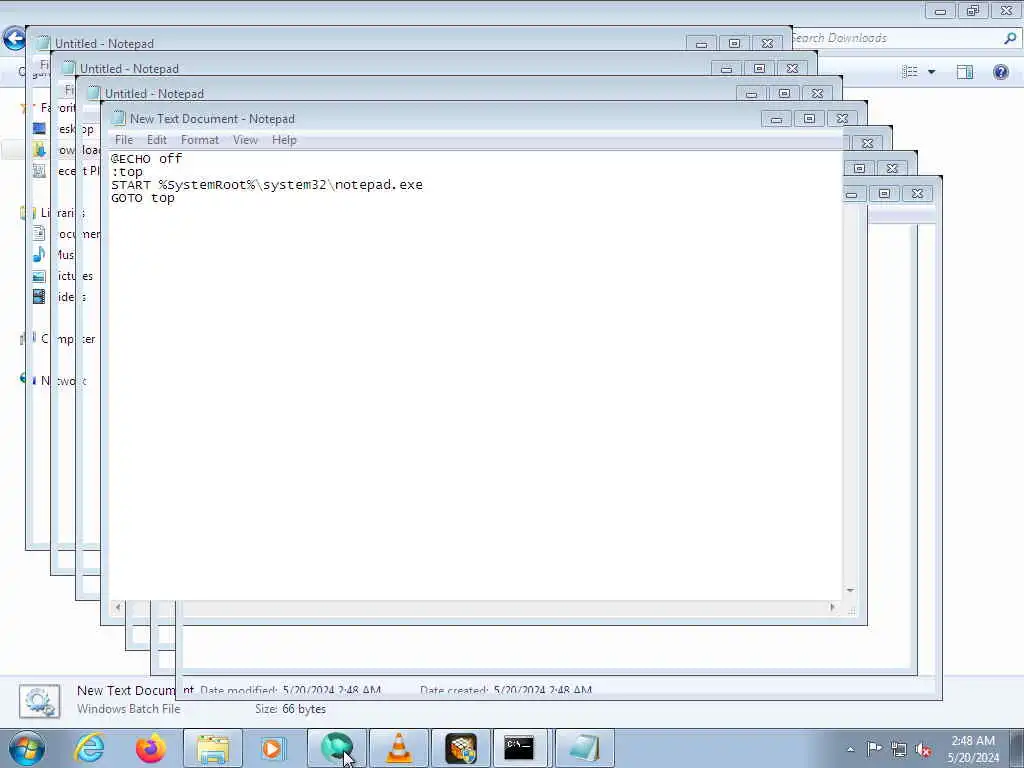
Task: Open the Windows Start menu
Action: tap(27, 748)
